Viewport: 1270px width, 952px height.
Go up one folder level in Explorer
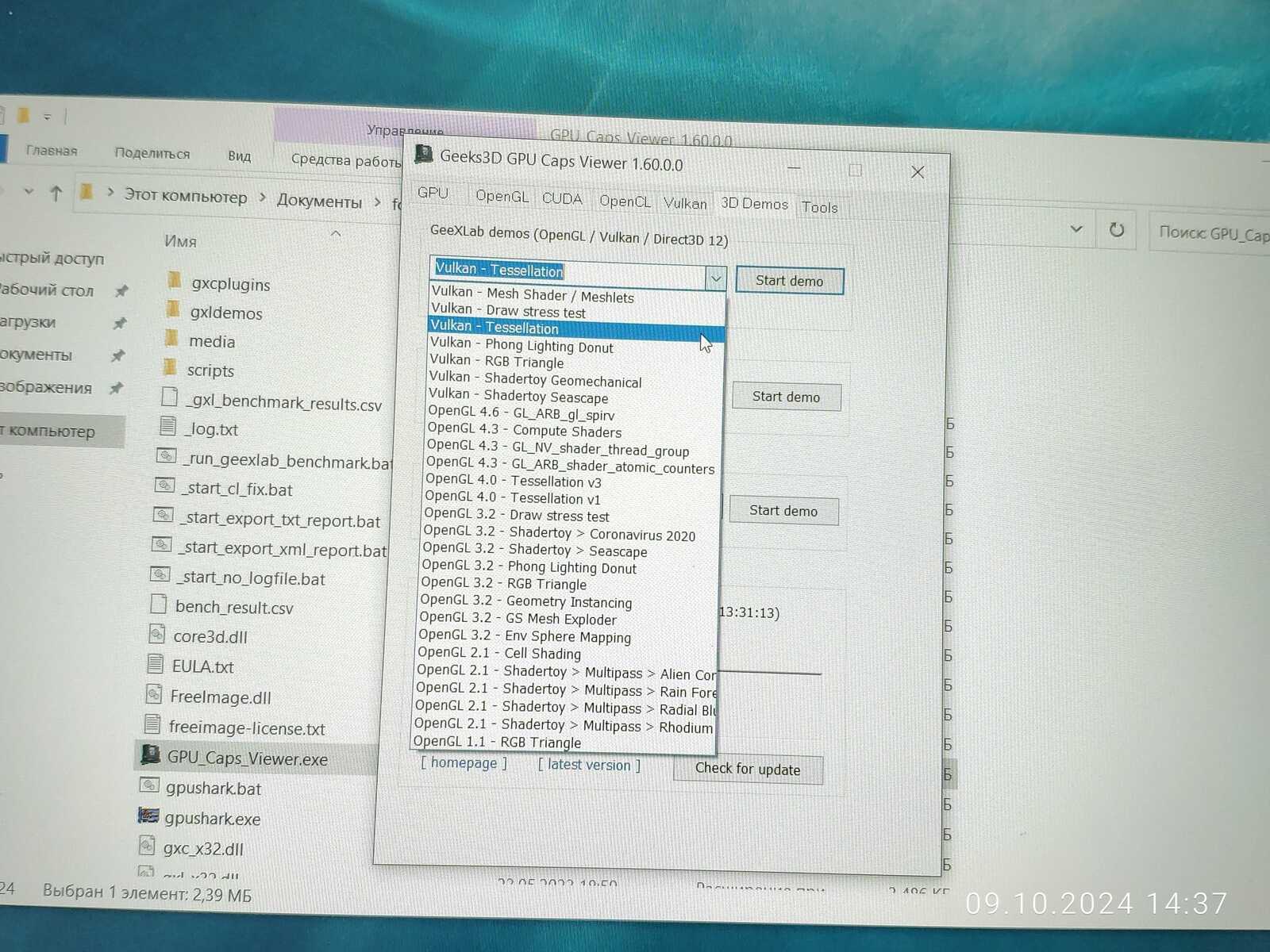coord(56,193)
